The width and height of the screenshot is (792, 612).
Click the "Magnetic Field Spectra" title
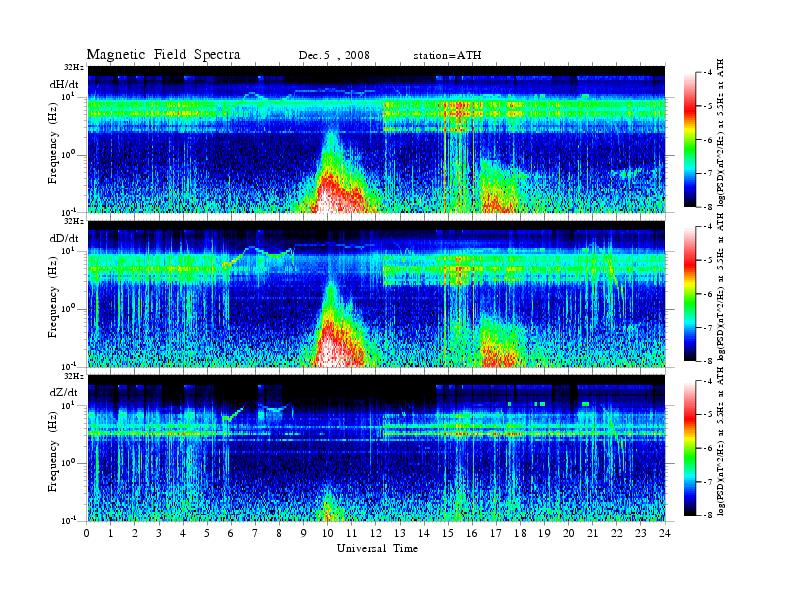pos(163,55)
